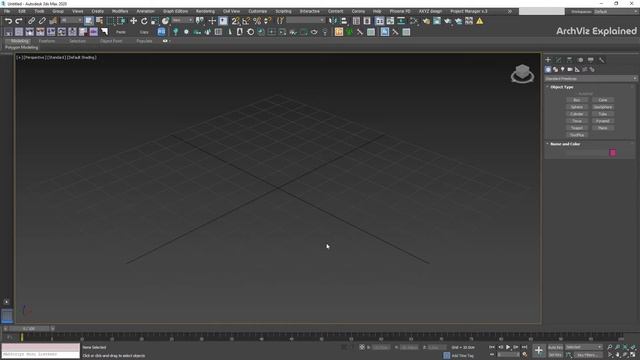Screen dimensions: 640x360
Task: Toggle the 3D Snaps icon
Action: tap(236, 21)
